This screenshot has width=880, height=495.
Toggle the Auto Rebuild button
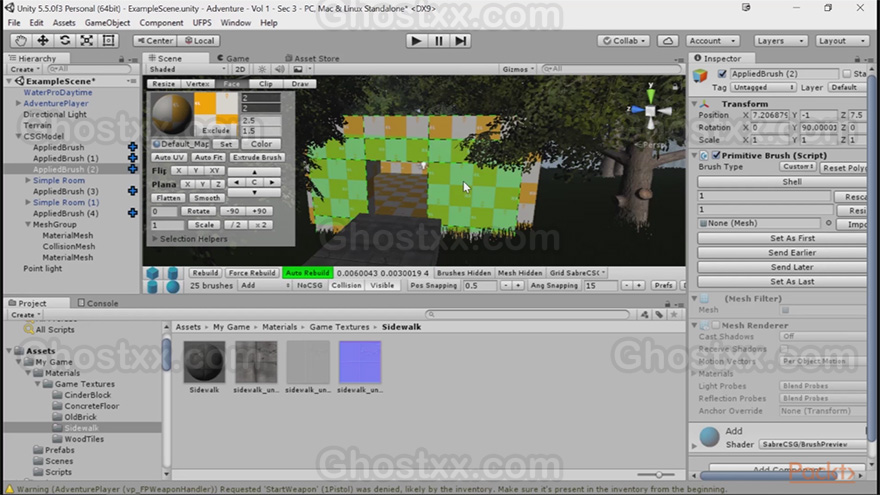308,273
